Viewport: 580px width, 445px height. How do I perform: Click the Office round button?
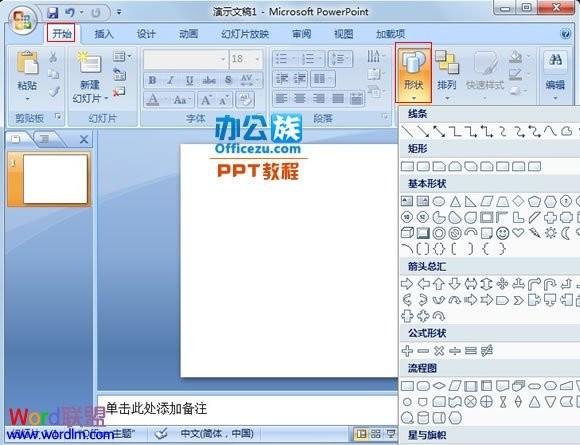22,20
